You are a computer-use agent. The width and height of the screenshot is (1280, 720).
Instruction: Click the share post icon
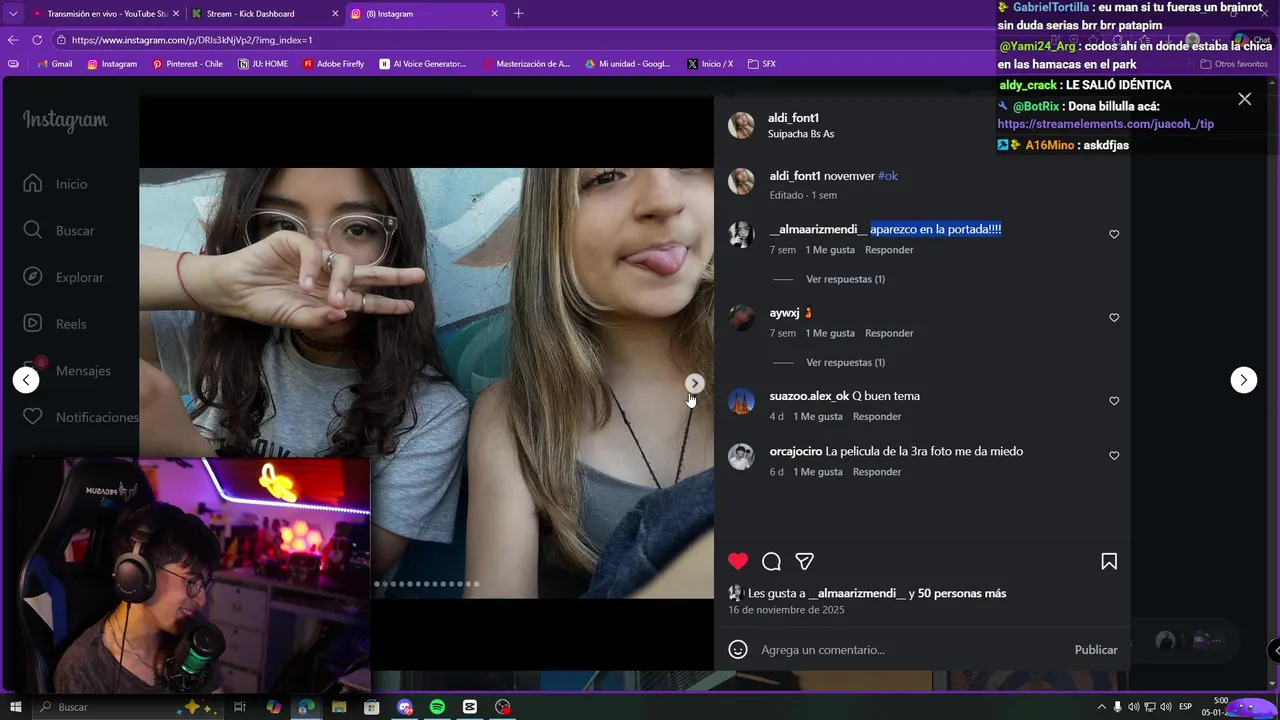(x=804, y=562)
